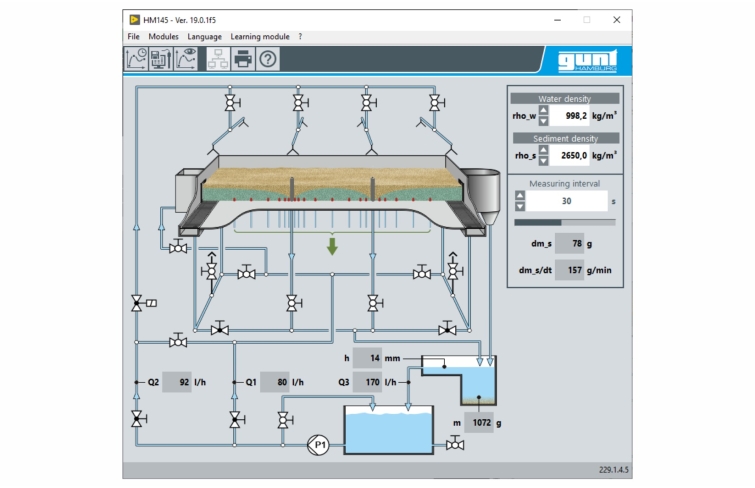
Task: Click pump P1 symbol
Action: tap(318, 445)
